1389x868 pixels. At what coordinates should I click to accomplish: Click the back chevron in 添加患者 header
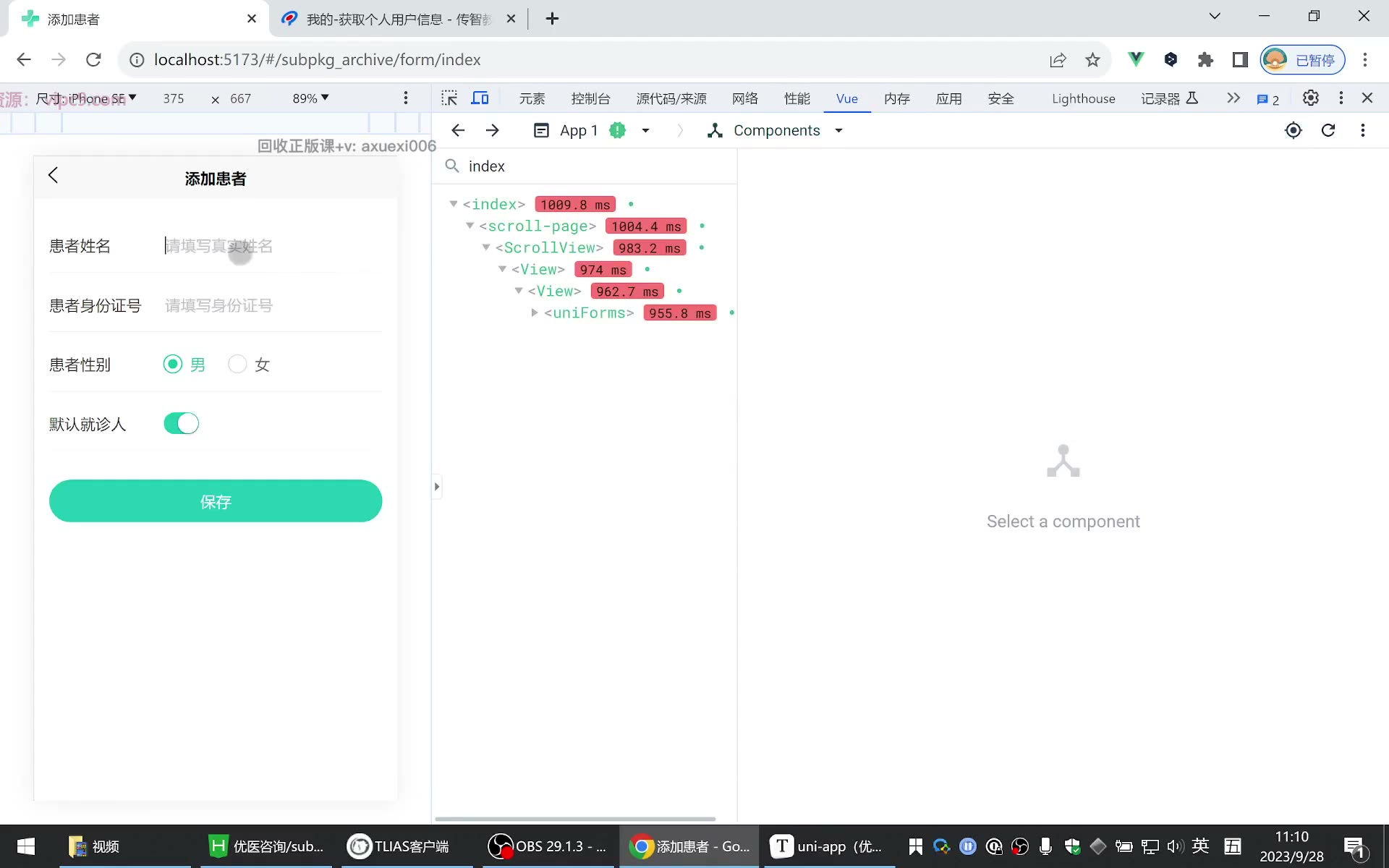(53, 175)
